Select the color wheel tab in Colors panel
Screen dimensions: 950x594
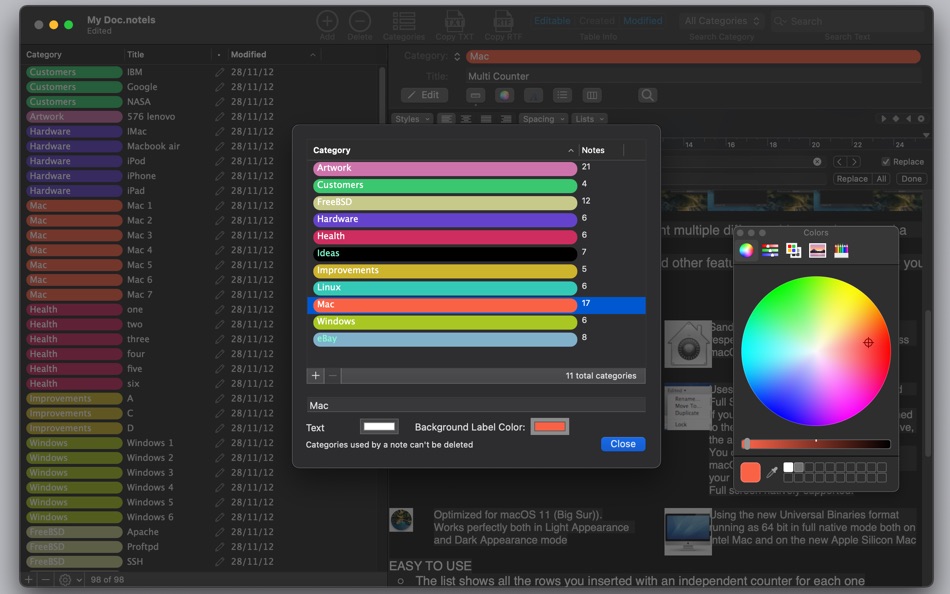point(745,250)
